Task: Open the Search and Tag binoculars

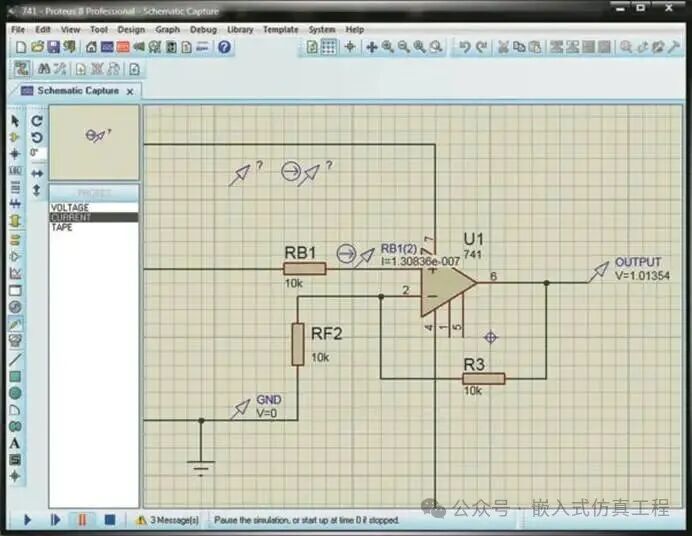Action: click(x=44, y=69)
